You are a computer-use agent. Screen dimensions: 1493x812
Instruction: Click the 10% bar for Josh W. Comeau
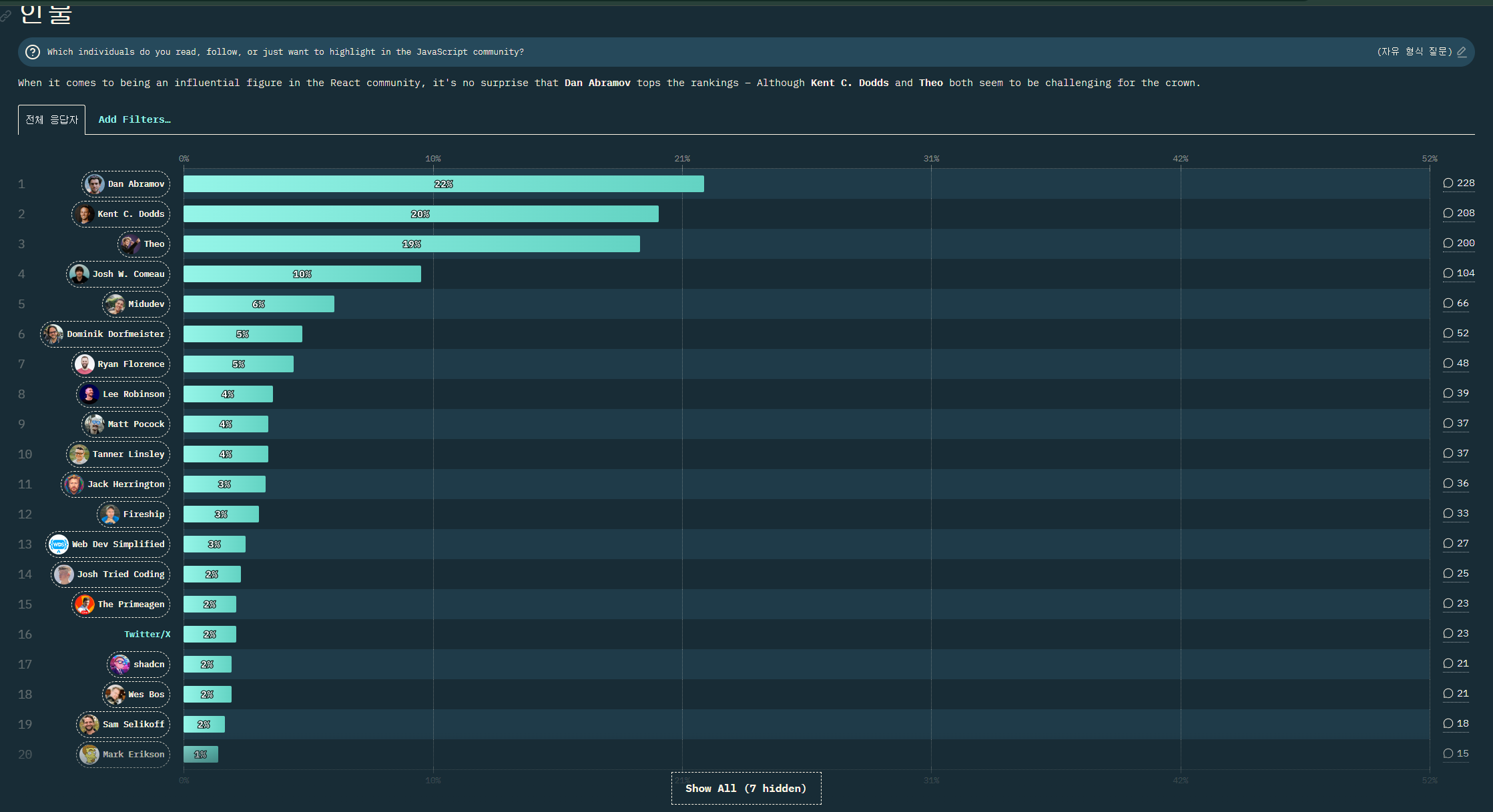tap(302, 274)
